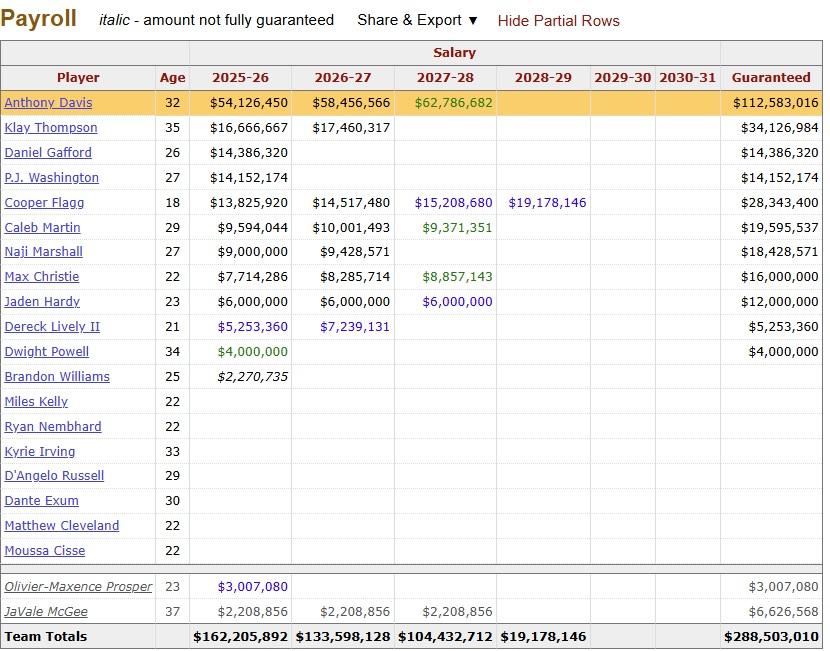Click Dereck Lively II player name
Screen dimensions: 830x651
coord(52,327)
